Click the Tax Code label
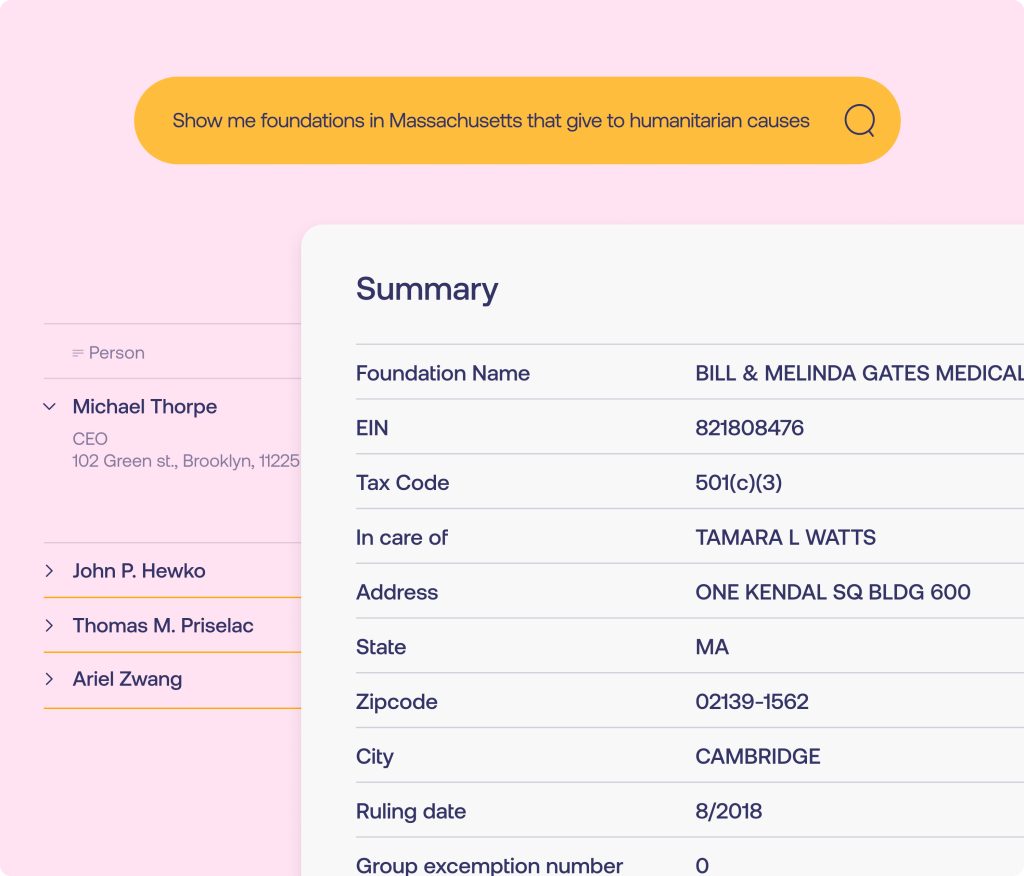The width and height of the screenshot is (1024, 876). [402, 483]
